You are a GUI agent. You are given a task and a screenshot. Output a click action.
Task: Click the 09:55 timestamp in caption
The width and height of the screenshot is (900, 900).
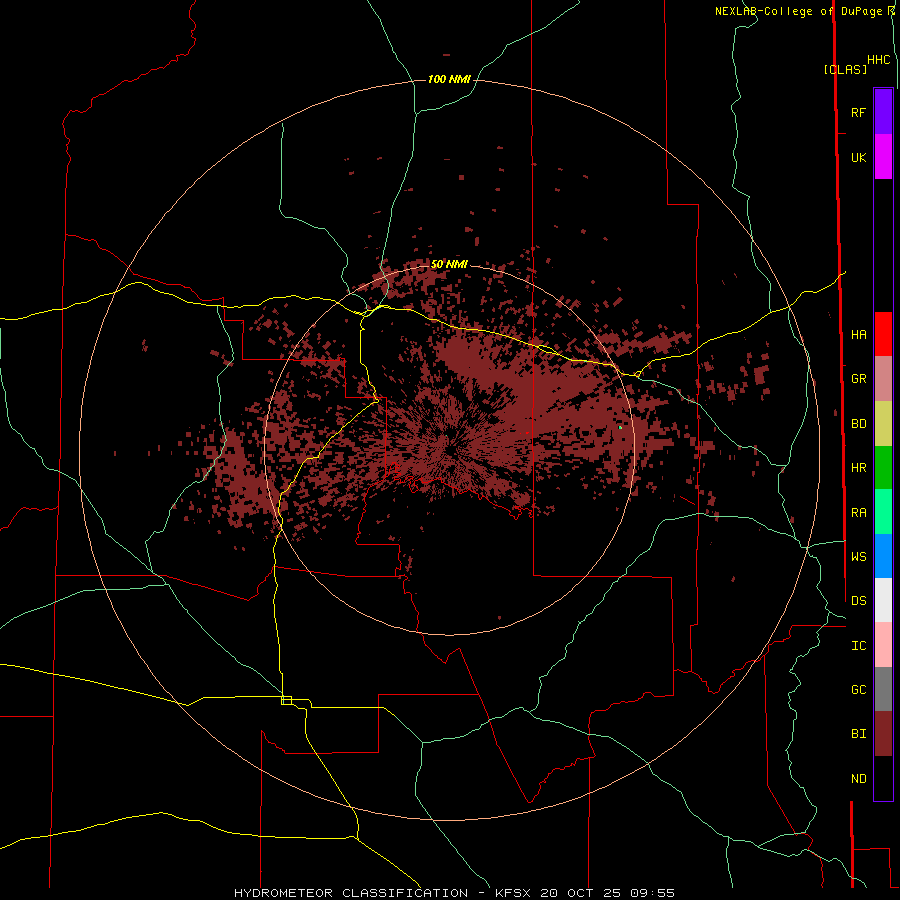click(x=652, y=893)
